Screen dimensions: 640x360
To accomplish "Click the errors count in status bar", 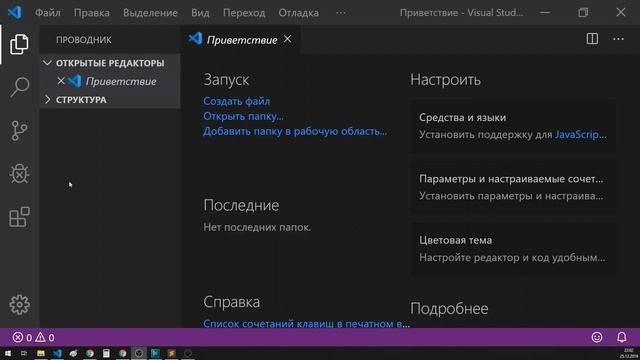I will click(x=22, y=338).
